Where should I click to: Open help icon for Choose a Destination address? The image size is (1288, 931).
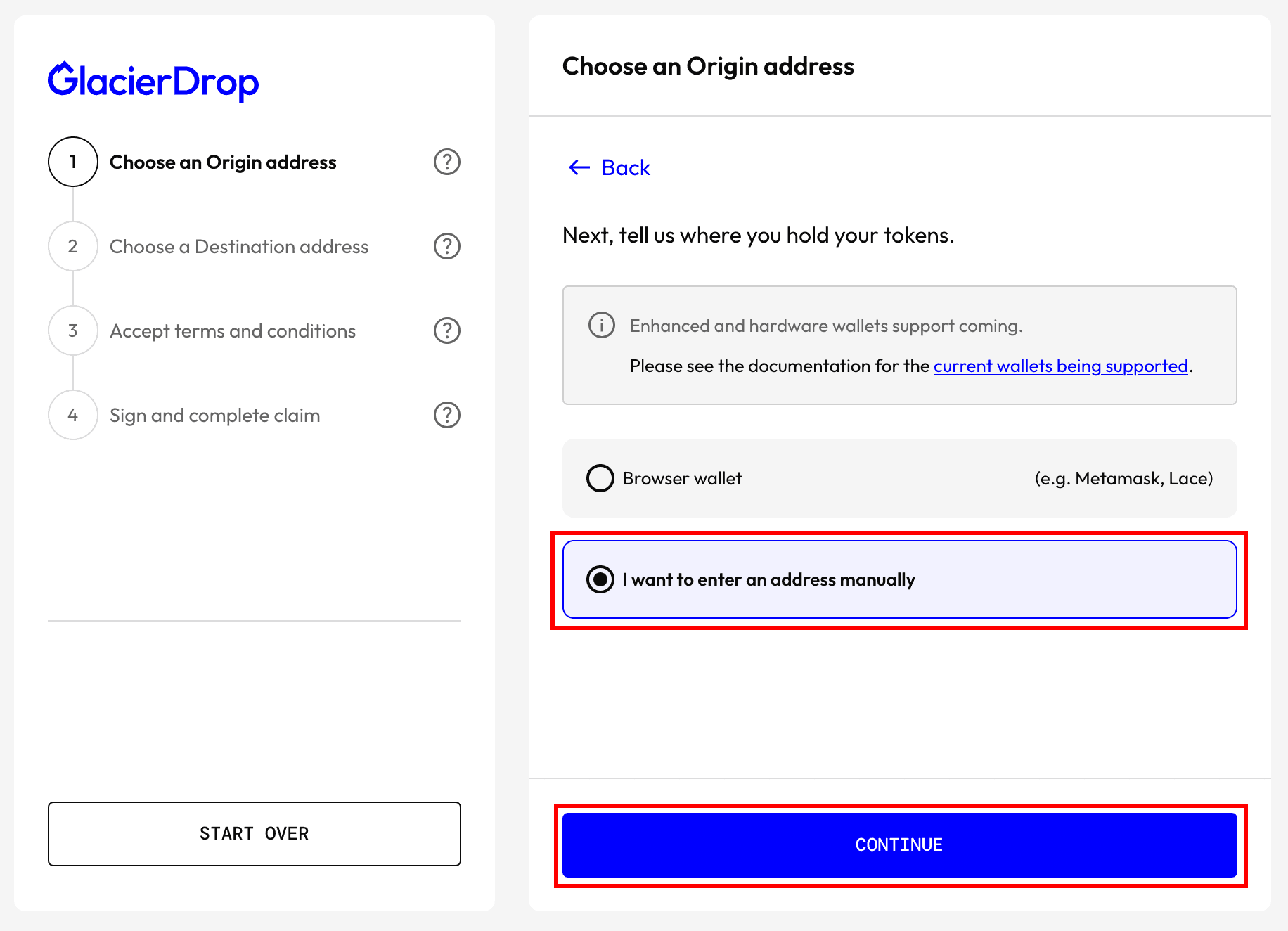(447, 246)
